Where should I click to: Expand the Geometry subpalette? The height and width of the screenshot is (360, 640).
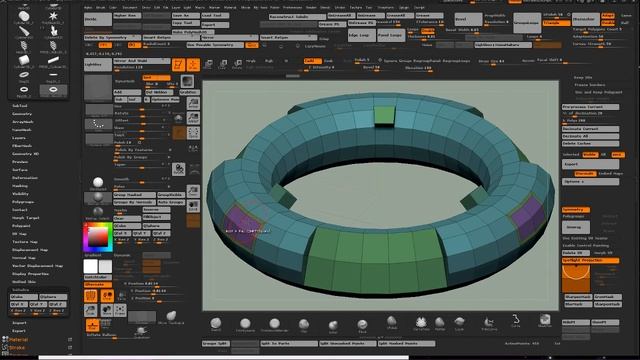22,114
